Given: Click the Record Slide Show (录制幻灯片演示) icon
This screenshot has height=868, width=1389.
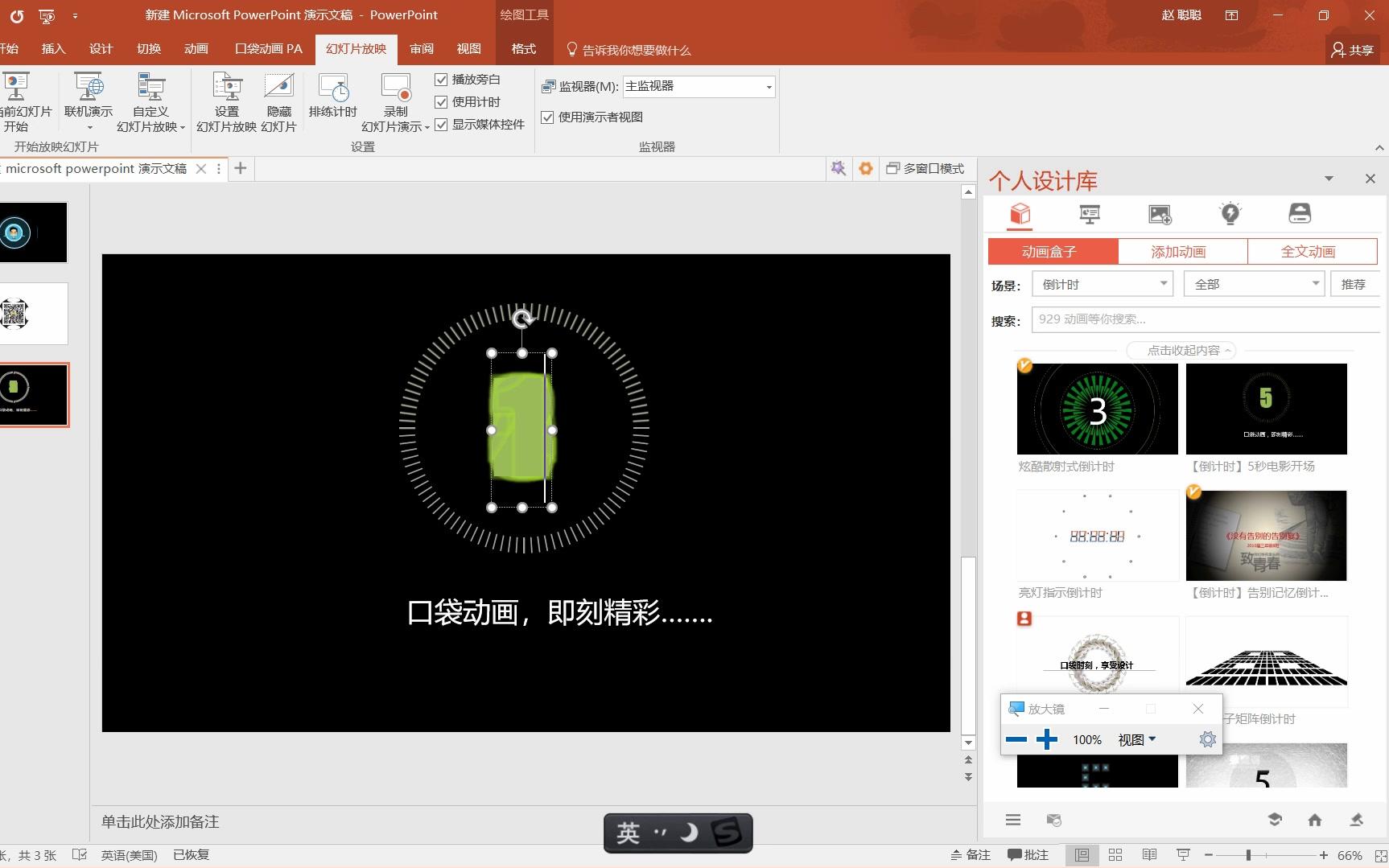Looking at the screenshot, I should 396,88.
